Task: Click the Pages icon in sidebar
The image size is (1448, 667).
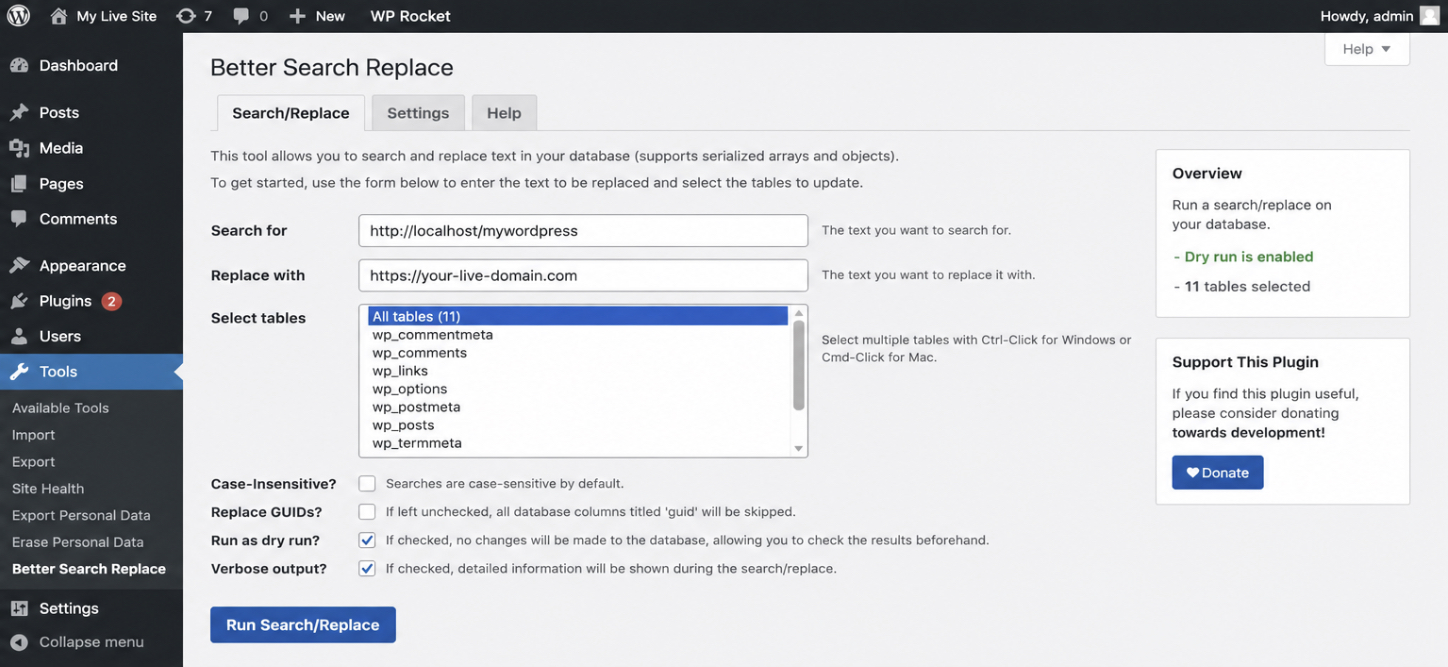Action: tap(19, 184)
